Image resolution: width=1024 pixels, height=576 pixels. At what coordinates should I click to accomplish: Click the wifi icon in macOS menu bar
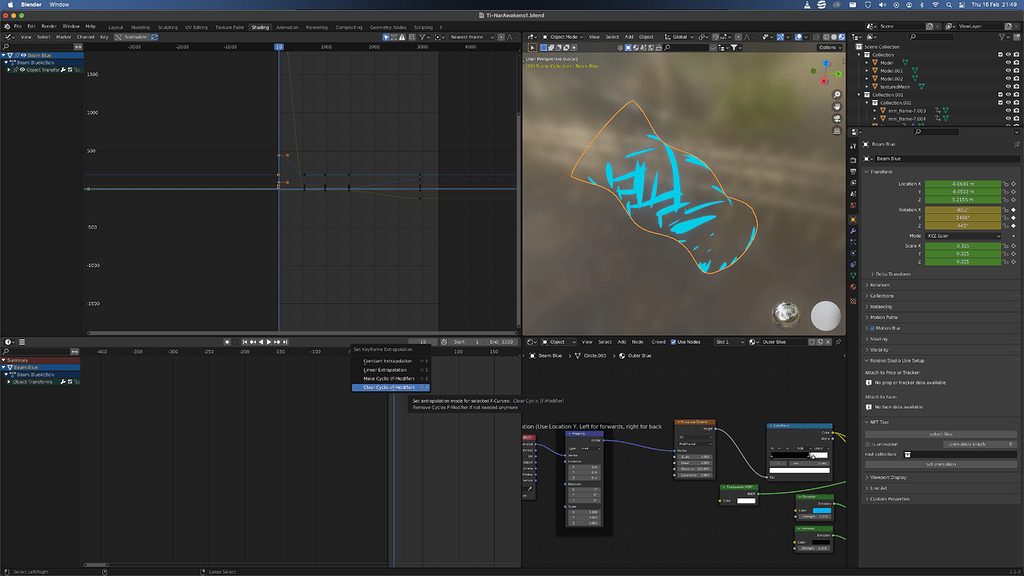tap(935, 5)
